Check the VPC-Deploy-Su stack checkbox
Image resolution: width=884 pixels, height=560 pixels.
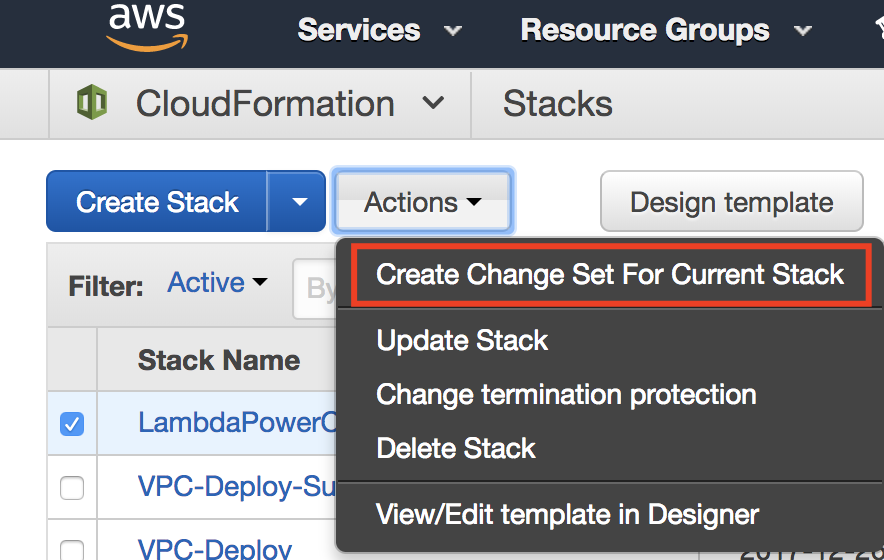[72, 488]
